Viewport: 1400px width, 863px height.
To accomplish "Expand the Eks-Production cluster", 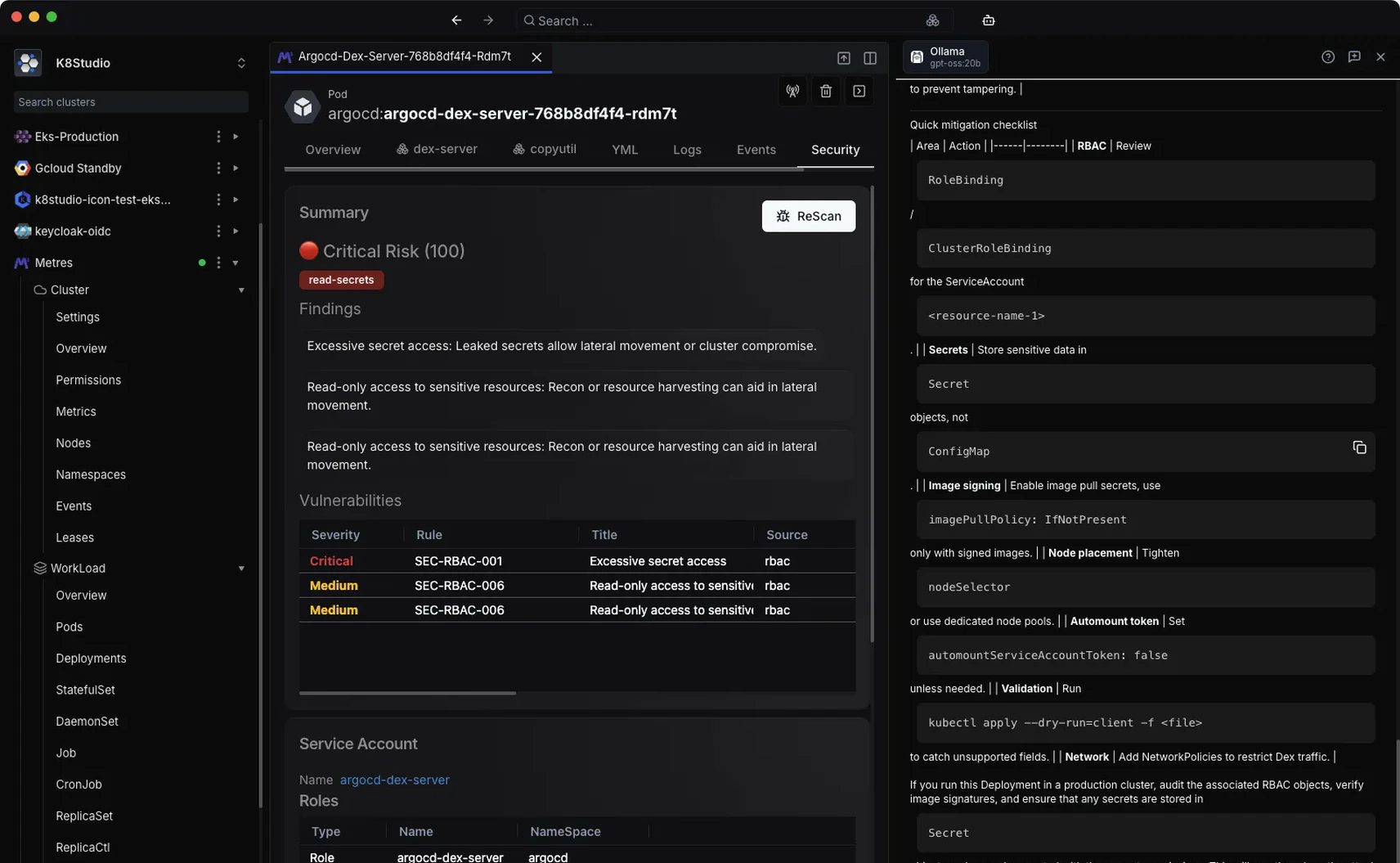I will pos(236,137).
